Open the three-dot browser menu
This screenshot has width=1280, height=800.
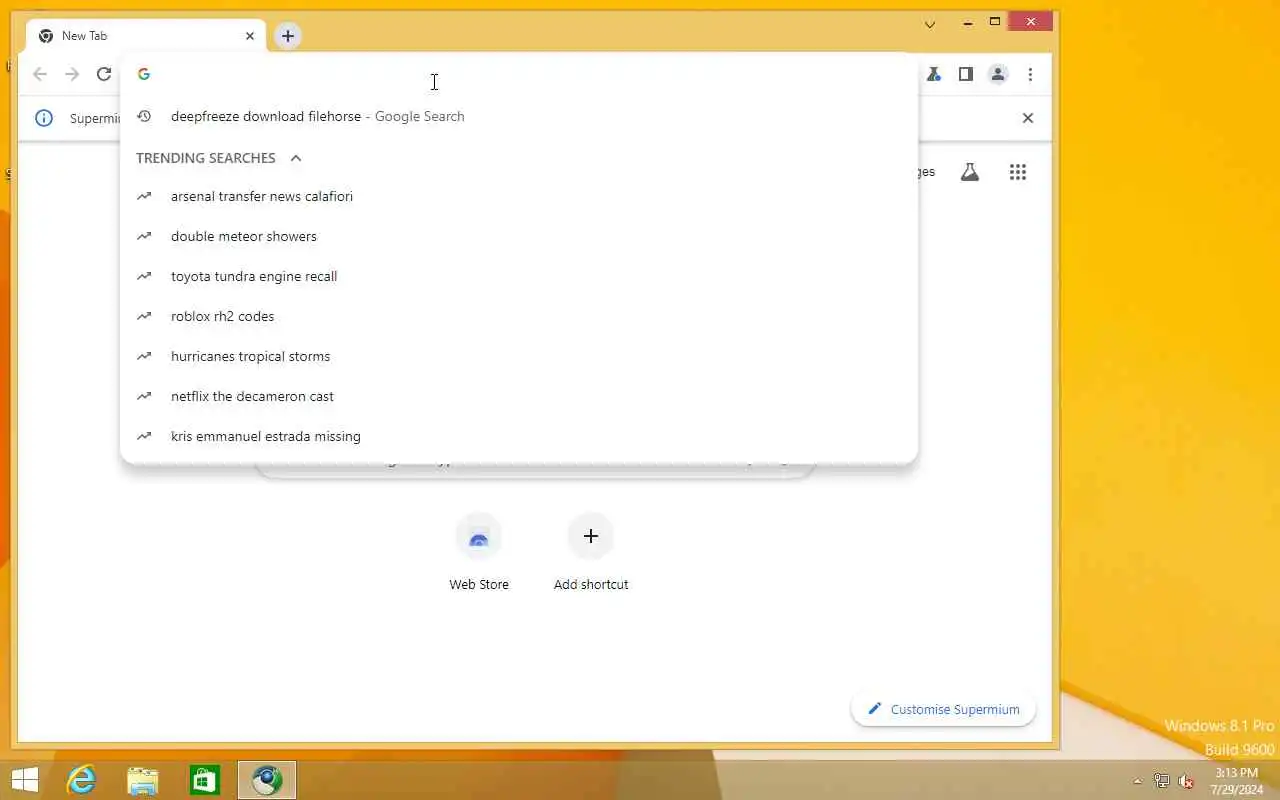(1030, 74)
